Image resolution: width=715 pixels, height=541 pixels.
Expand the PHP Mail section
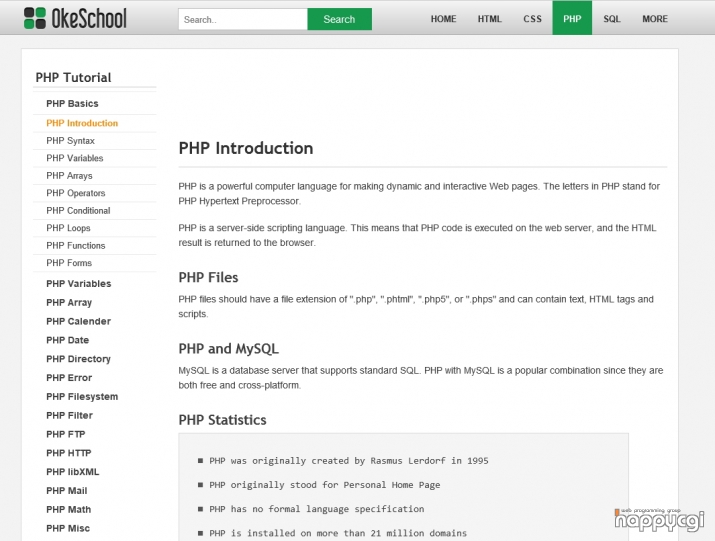67,490
